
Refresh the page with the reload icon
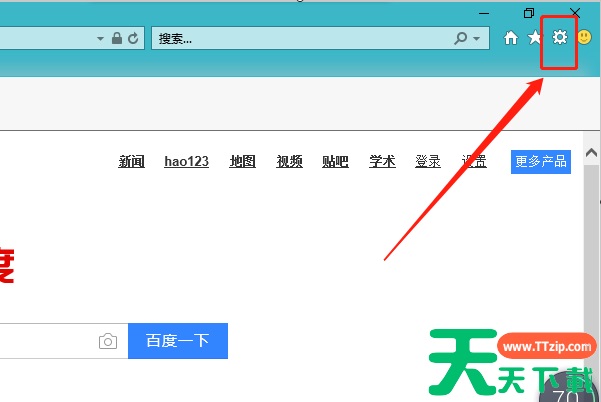pyautogui.click(x=133, y=38)
